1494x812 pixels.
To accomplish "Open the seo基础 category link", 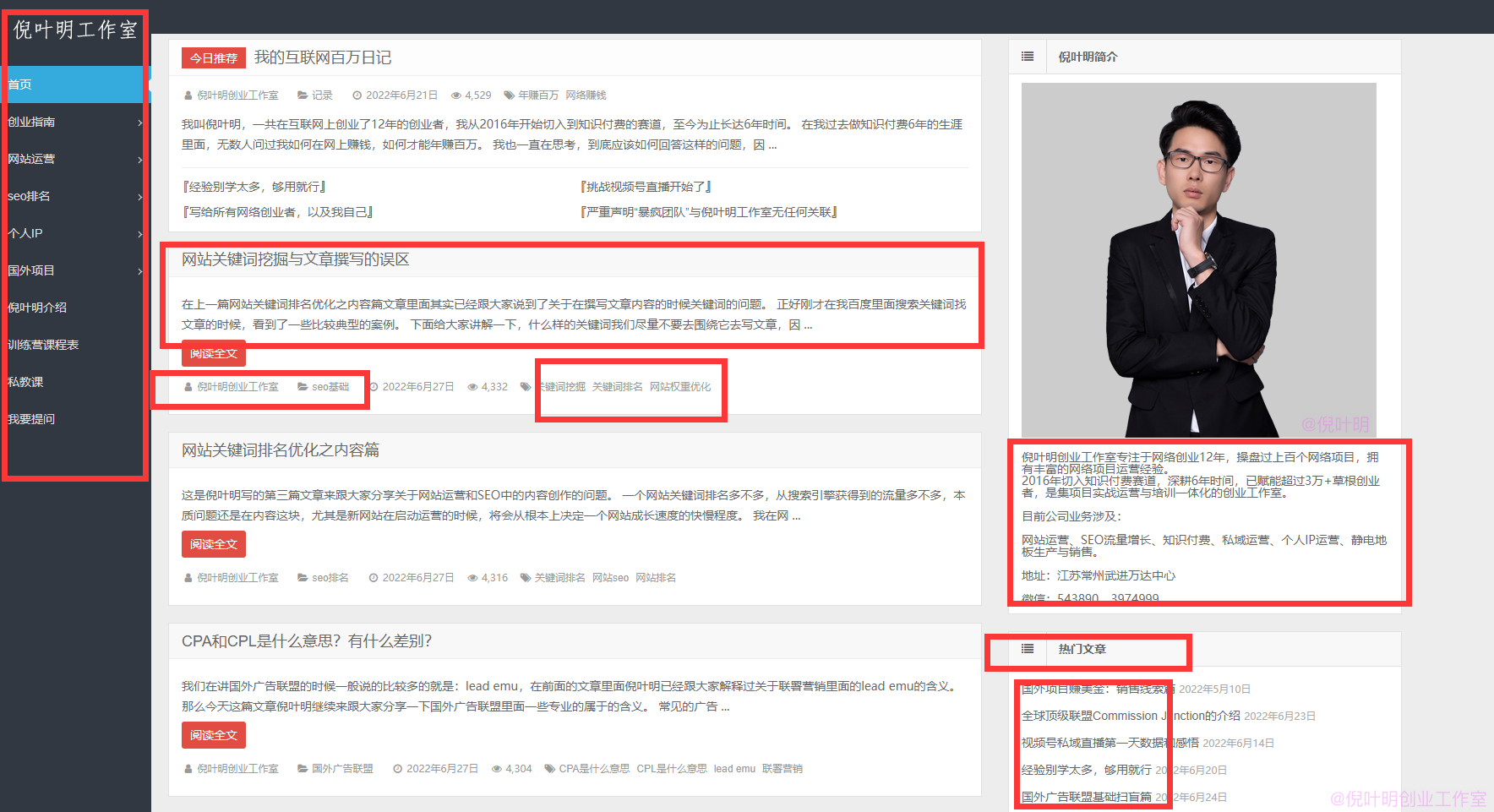I will click(x=330, y=387).
